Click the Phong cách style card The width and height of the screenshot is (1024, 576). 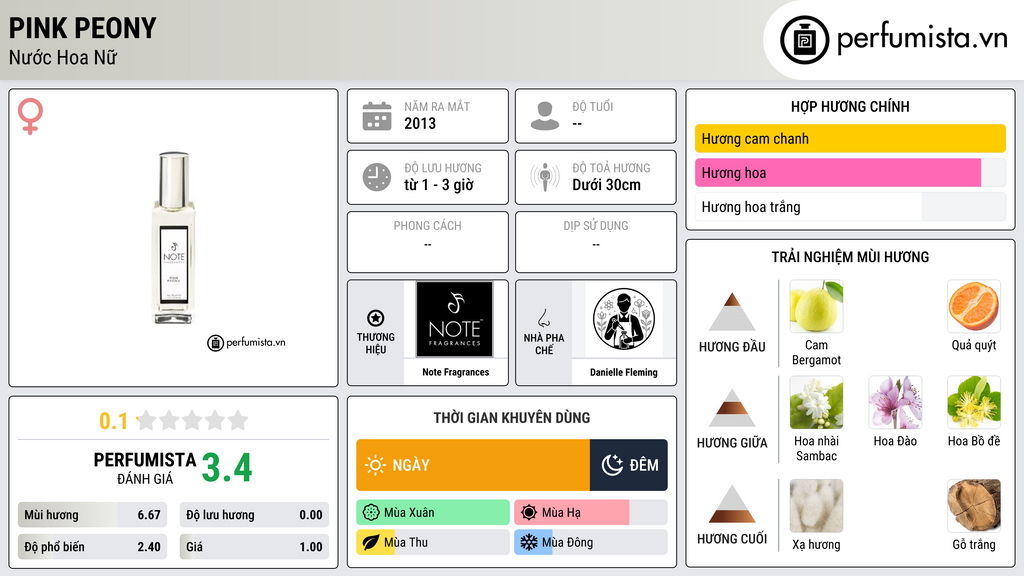[428, 242]
